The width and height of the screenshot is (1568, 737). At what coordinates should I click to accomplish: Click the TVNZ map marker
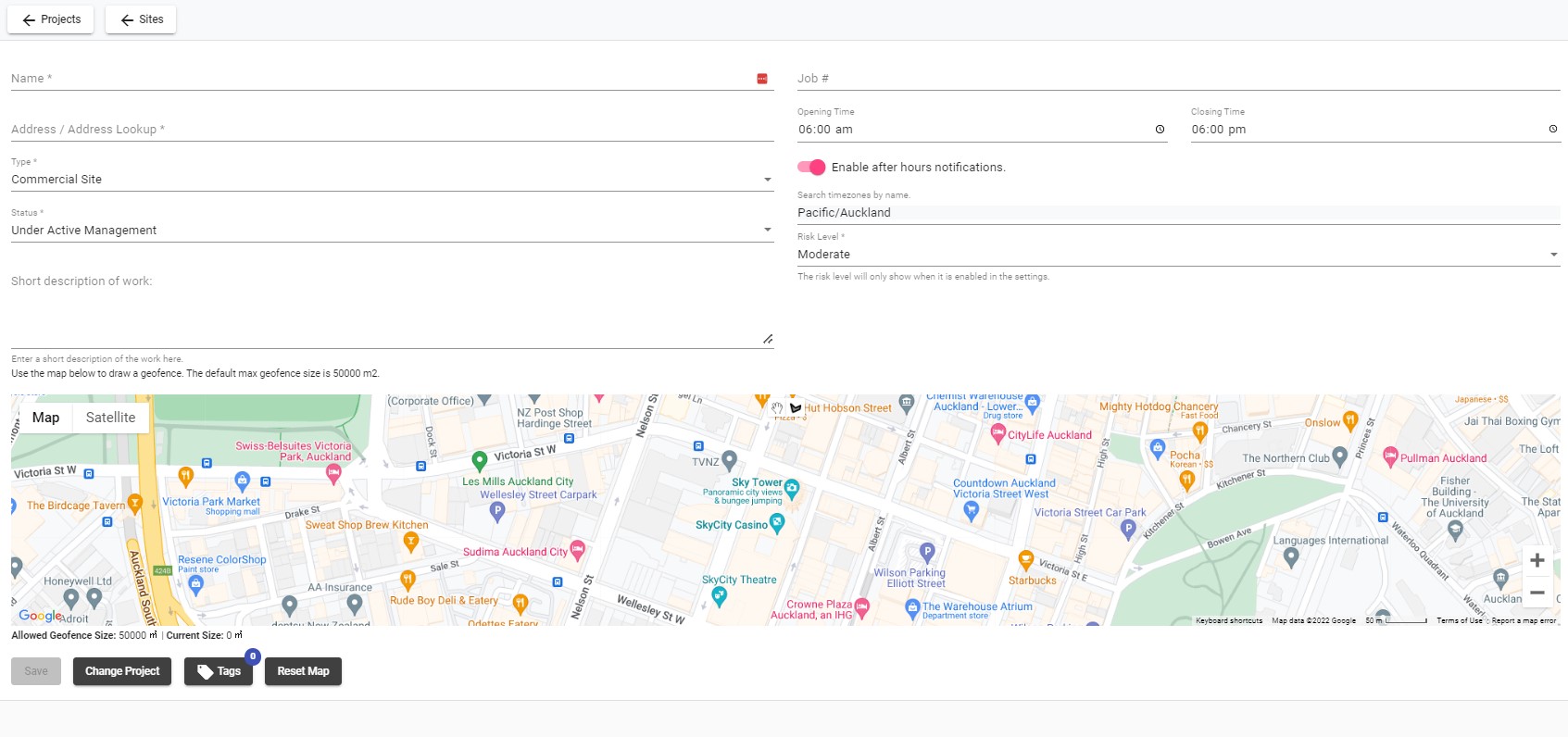click(729, 460)
